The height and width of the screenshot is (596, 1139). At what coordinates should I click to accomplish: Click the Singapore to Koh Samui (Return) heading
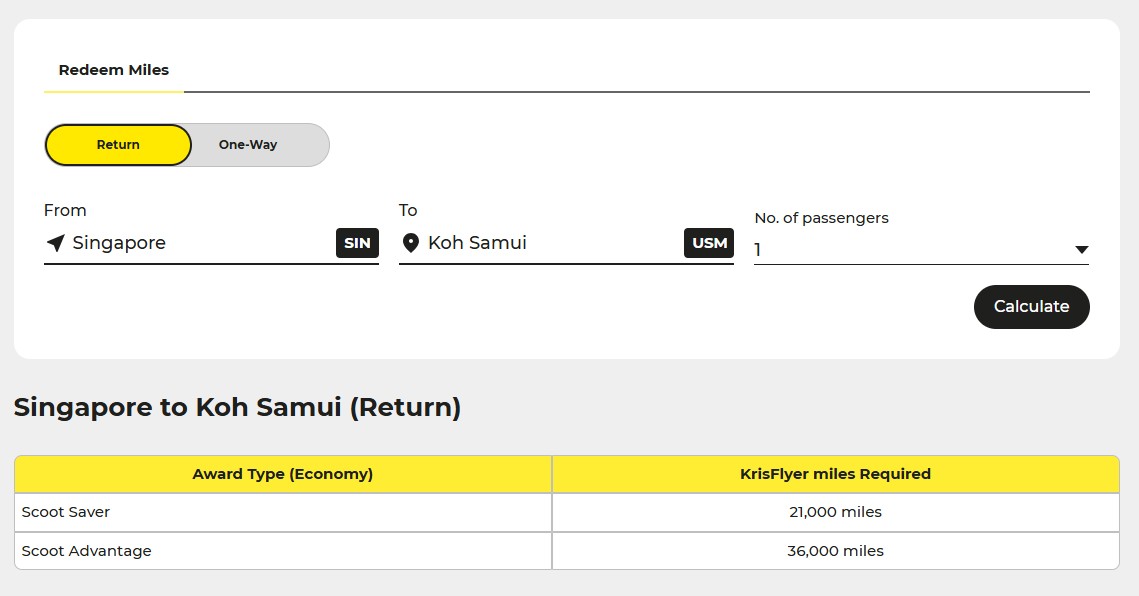pos(238,407)
